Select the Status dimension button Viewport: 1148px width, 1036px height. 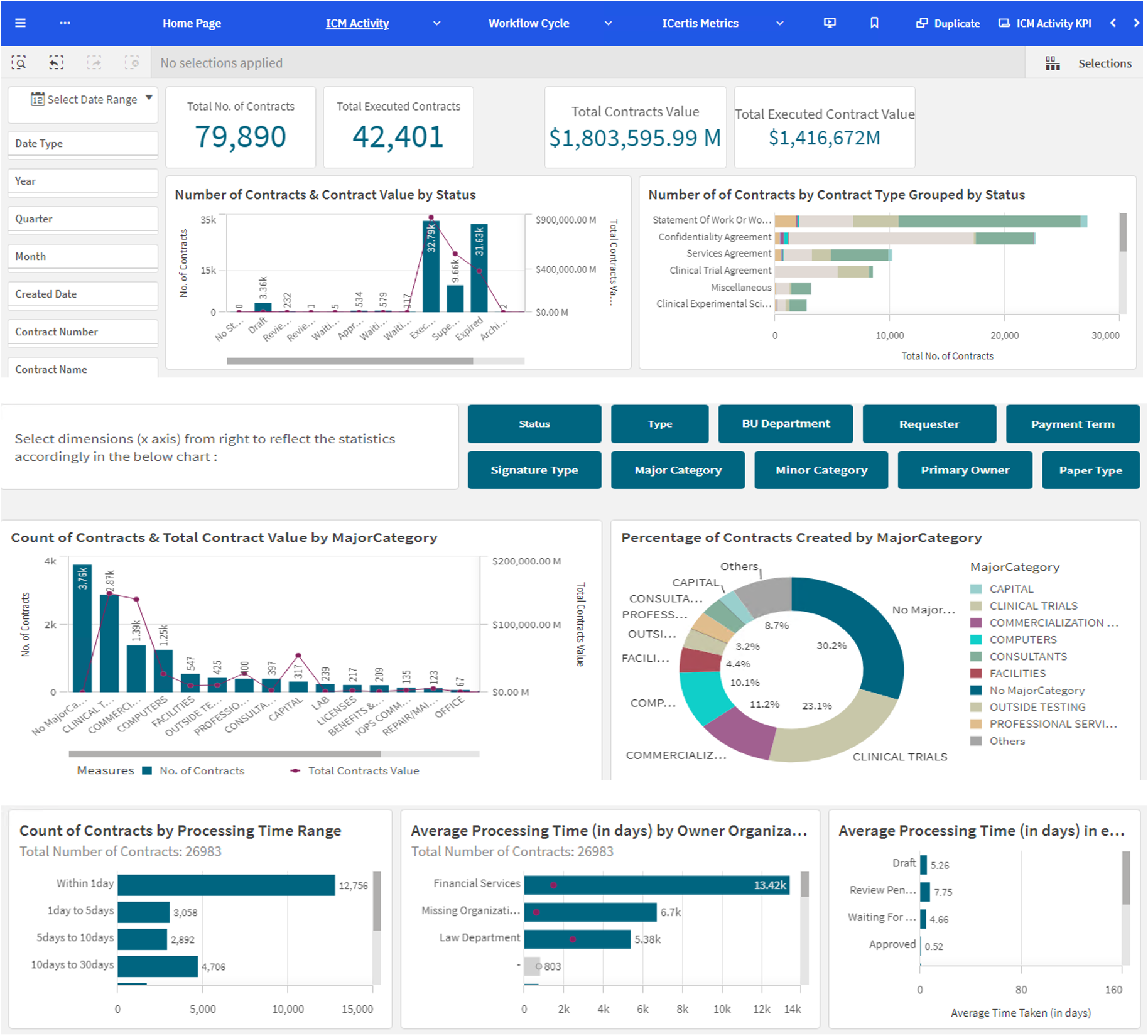(534, 424)
